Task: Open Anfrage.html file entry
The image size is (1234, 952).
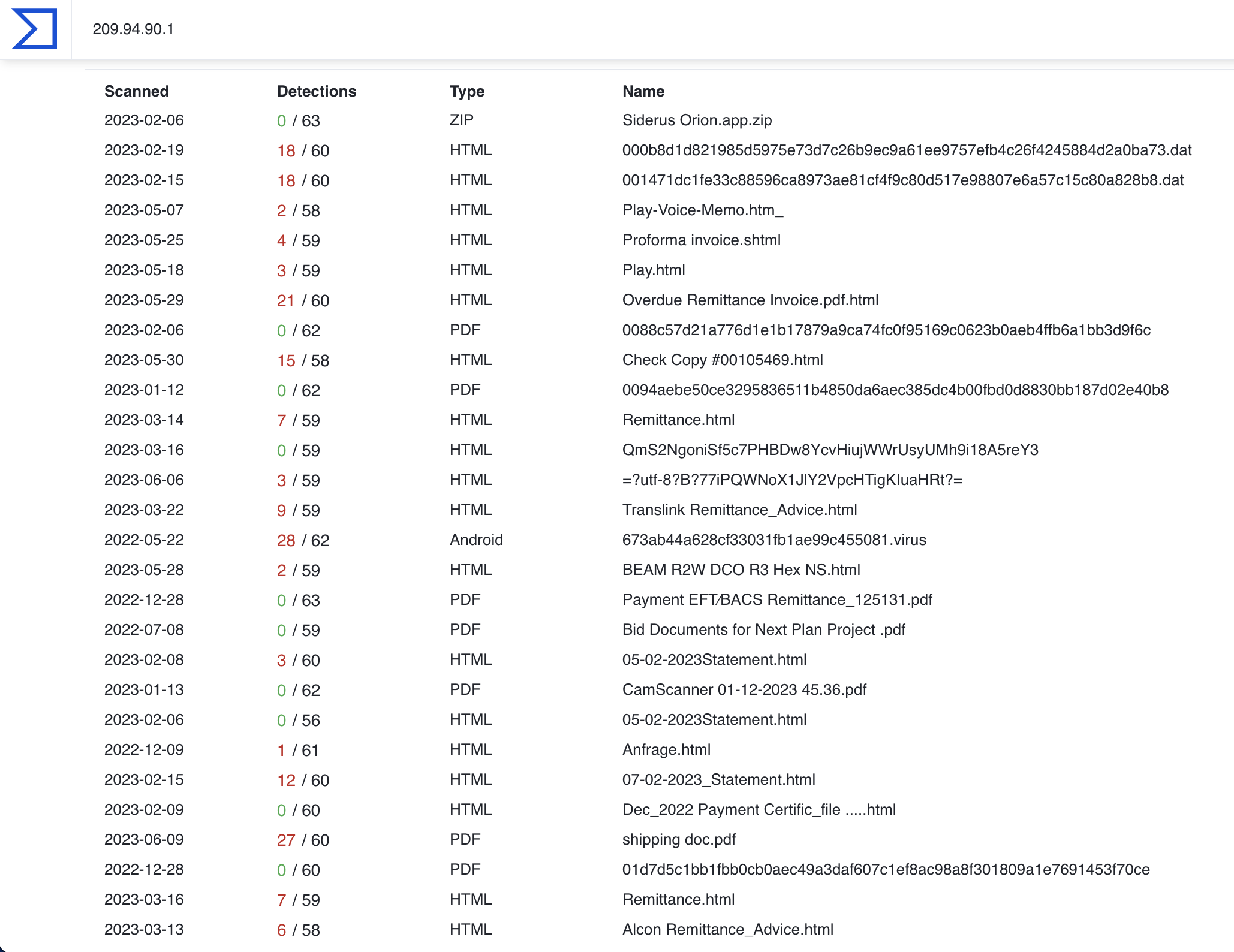Action: click(666, 750)
